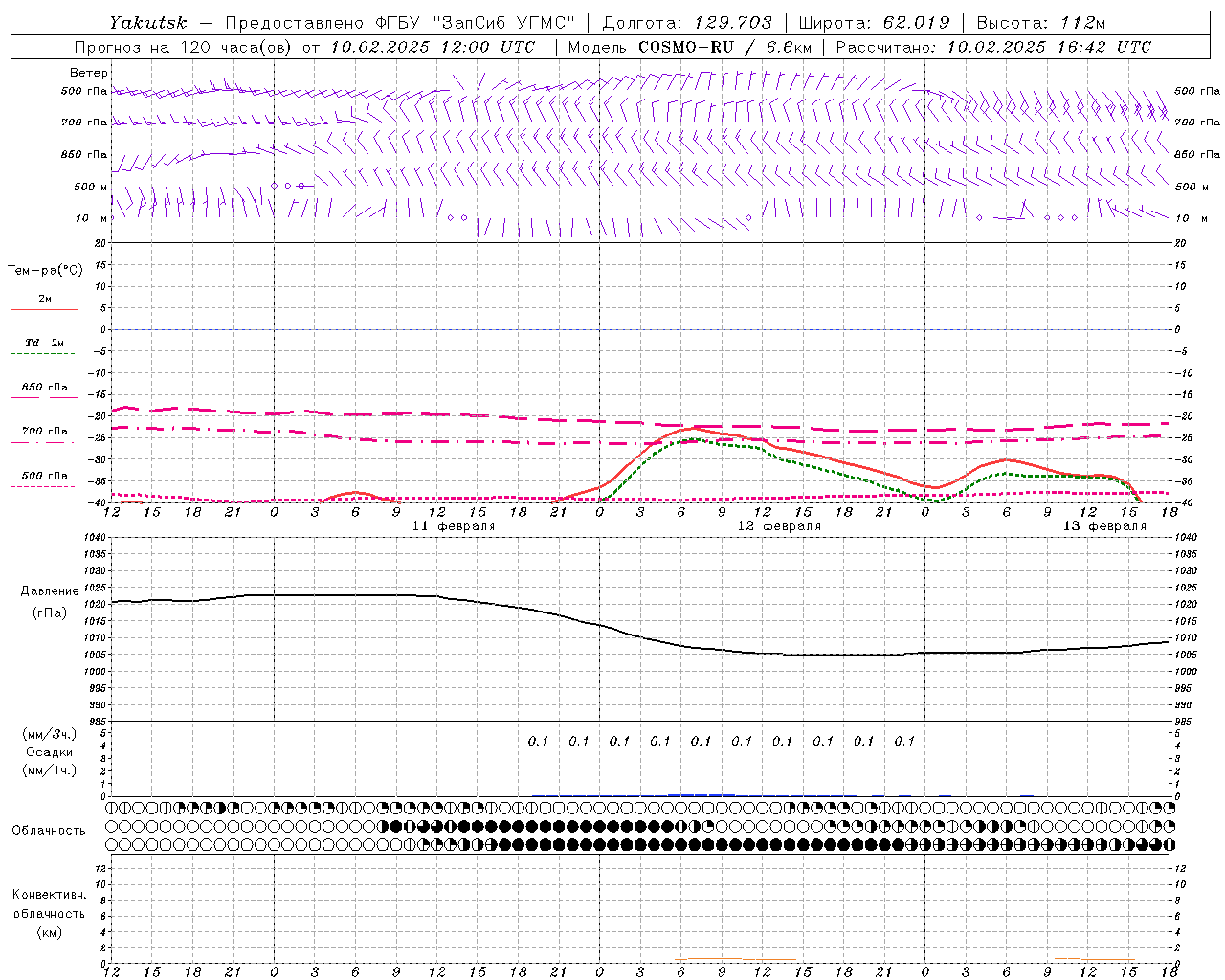Click the 'Рассчитано: 10.02.2025 16:42 UTC' text
Image resolution: width=1225 pixels, height=980 pixels.
(x=993, y=47)
